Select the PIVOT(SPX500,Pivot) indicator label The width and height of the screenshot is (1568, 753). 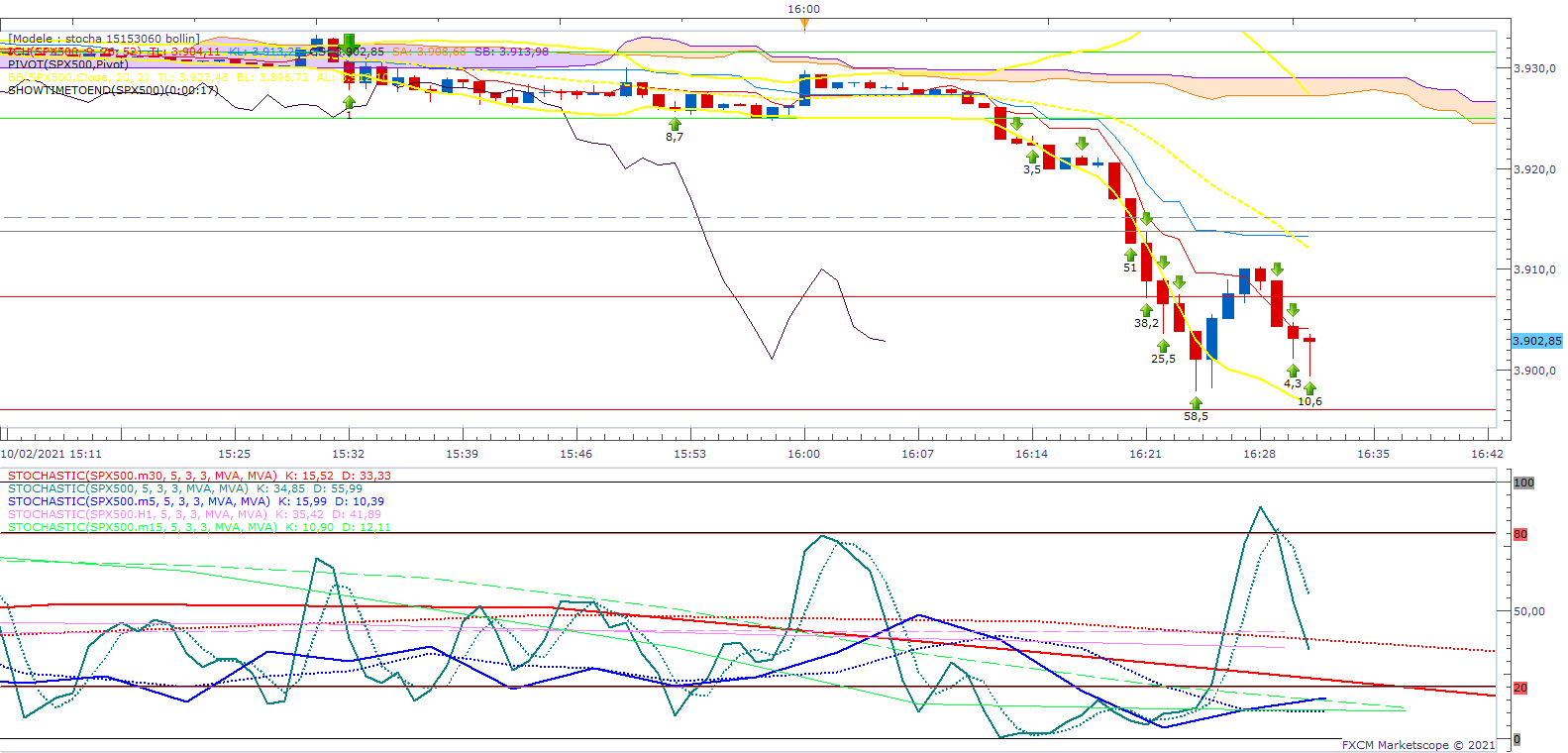point(68,64)
